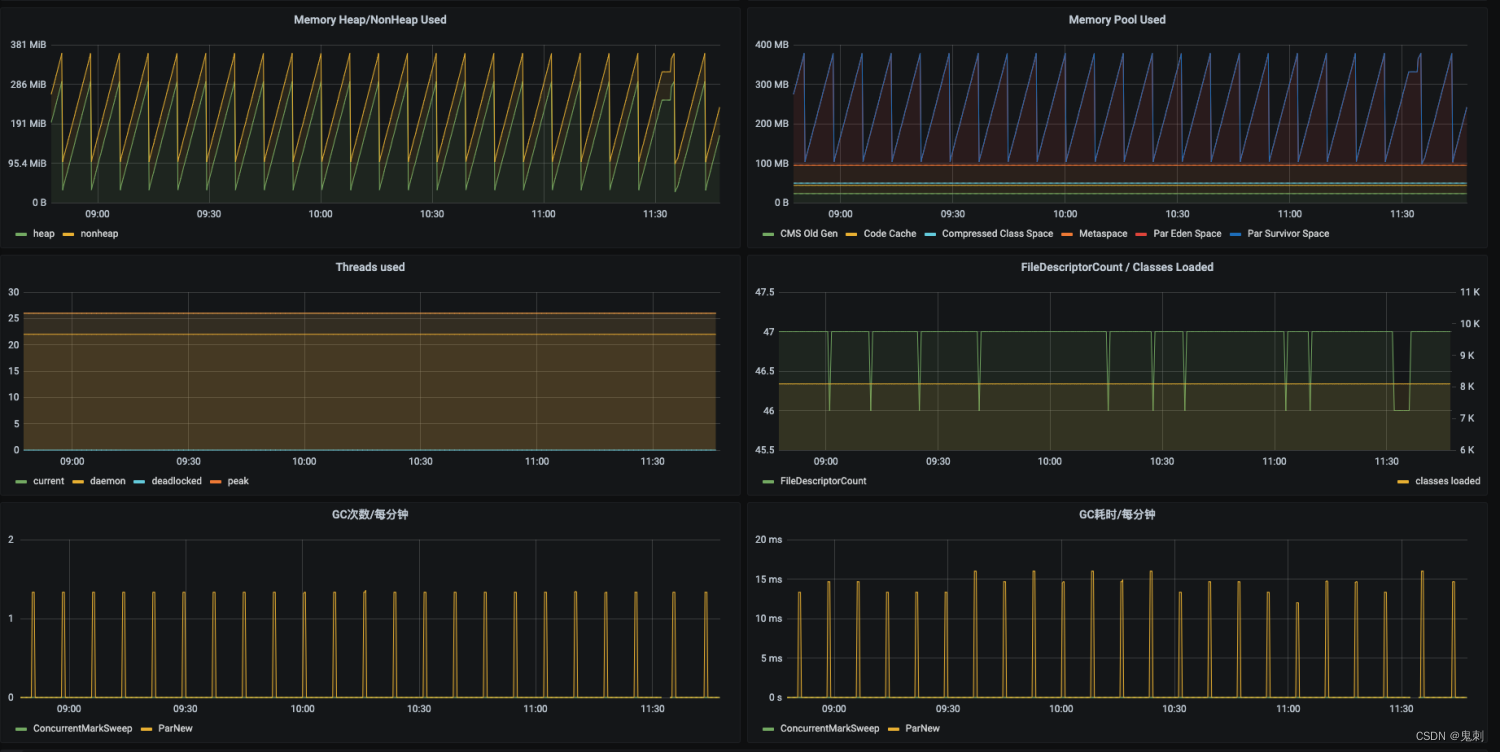Click the 25 y-axis label in Threads panel

point(13,318)
